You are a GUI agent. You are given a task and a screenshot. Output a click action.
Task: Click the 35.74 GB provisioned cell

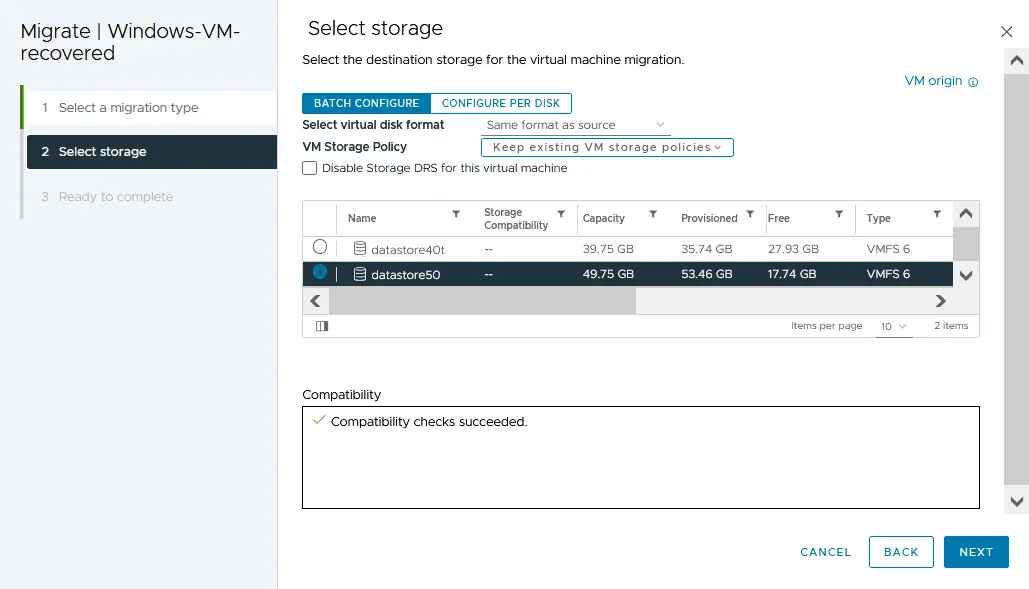point(707,249)
